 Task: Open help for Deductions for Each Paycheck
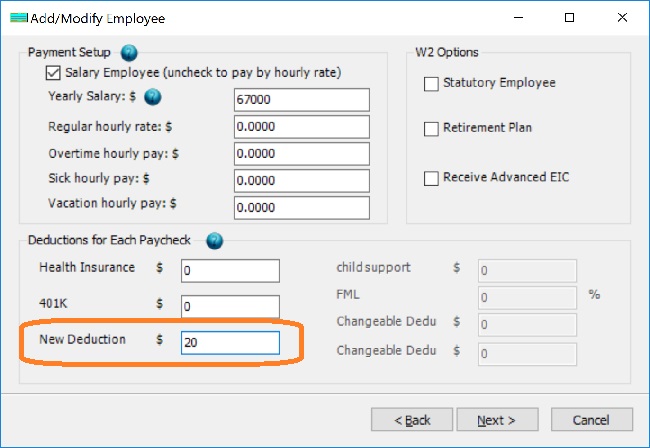click(x=214, y=241)
